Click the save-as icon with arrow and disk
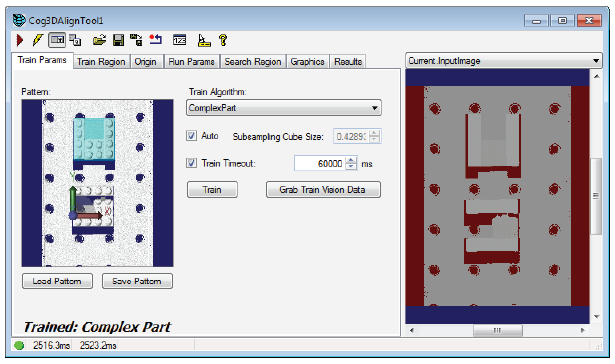This screenshot has width=615, height=364. tap(136, 40)
